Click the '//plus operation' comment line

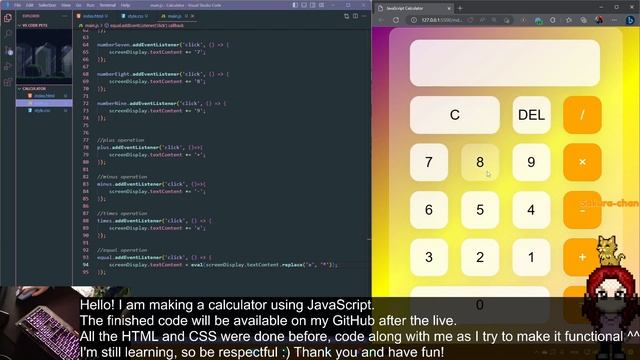[120, 140]
